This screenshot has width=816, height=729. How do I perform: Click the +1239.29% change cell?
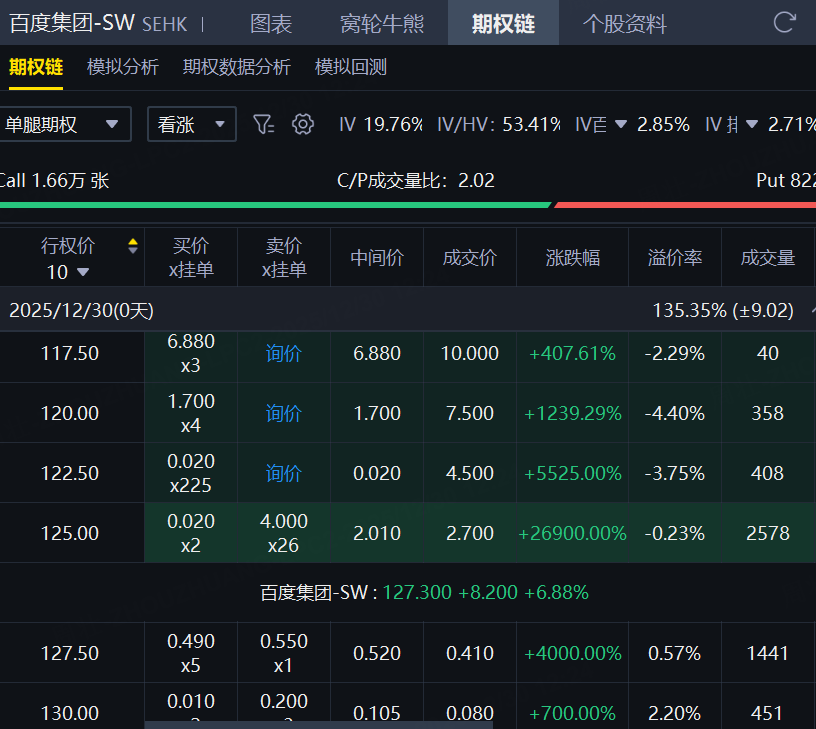point(572,414)
